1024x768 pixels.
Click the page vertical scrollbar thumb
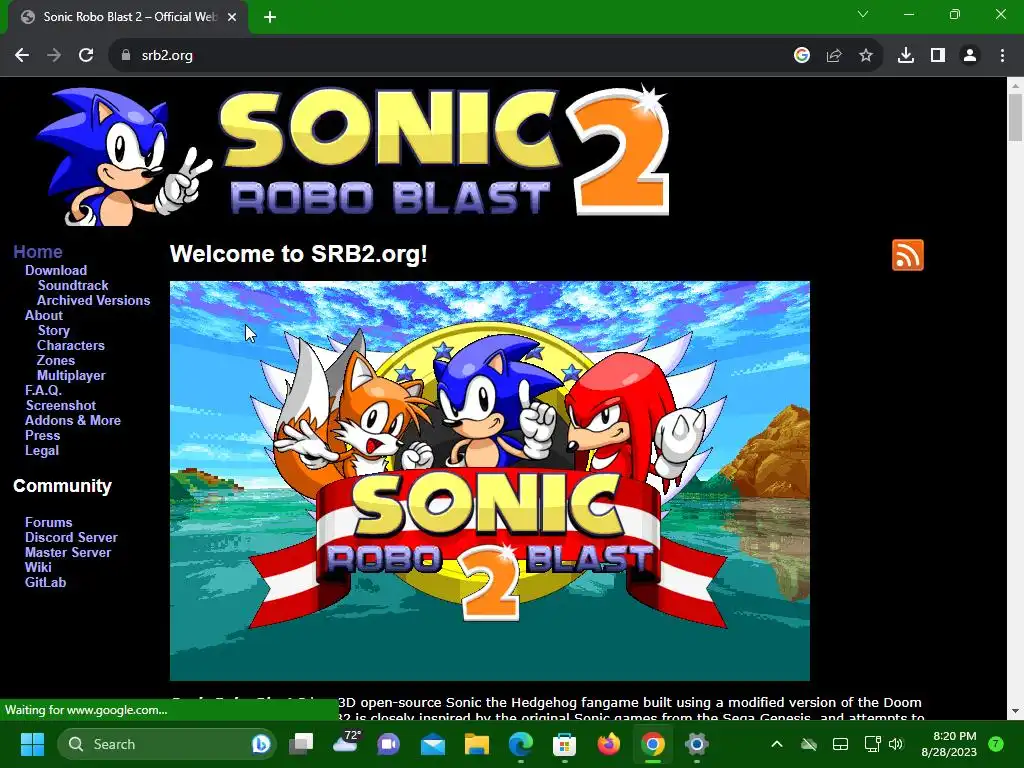point(1015,118)
